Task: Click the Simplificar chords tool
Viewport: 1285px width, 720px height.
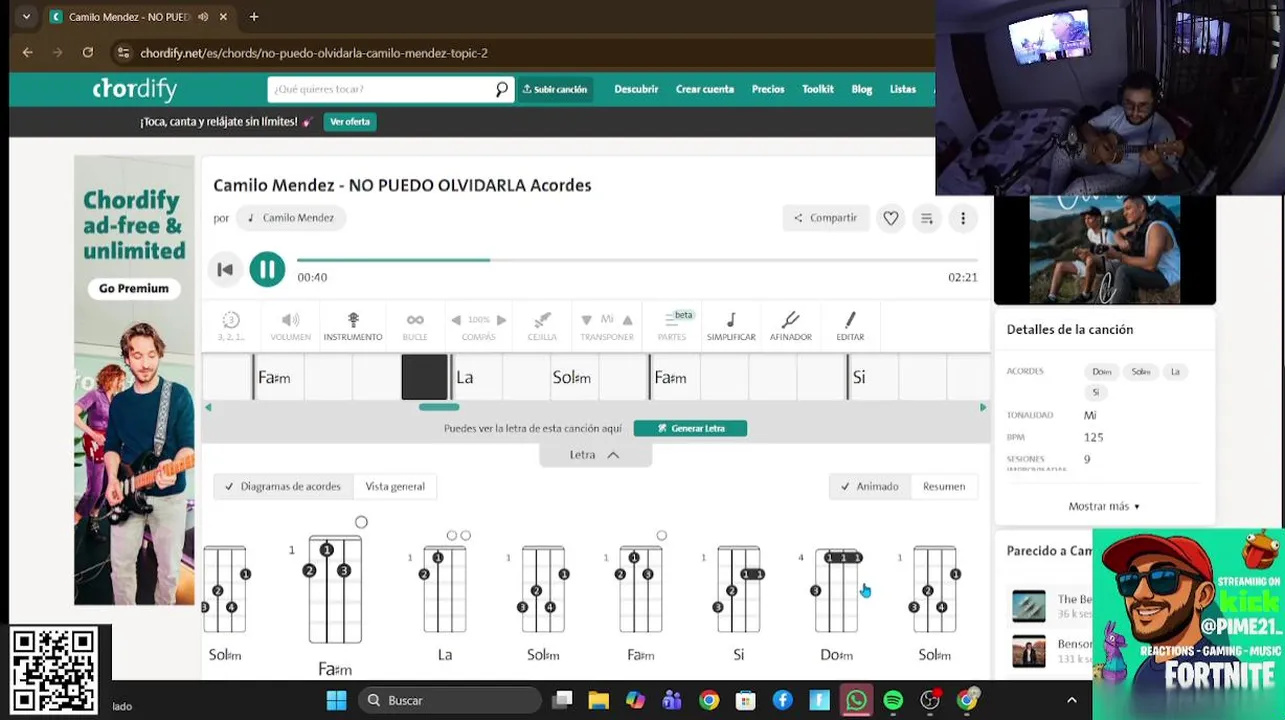Action: (x=731, y=326)
